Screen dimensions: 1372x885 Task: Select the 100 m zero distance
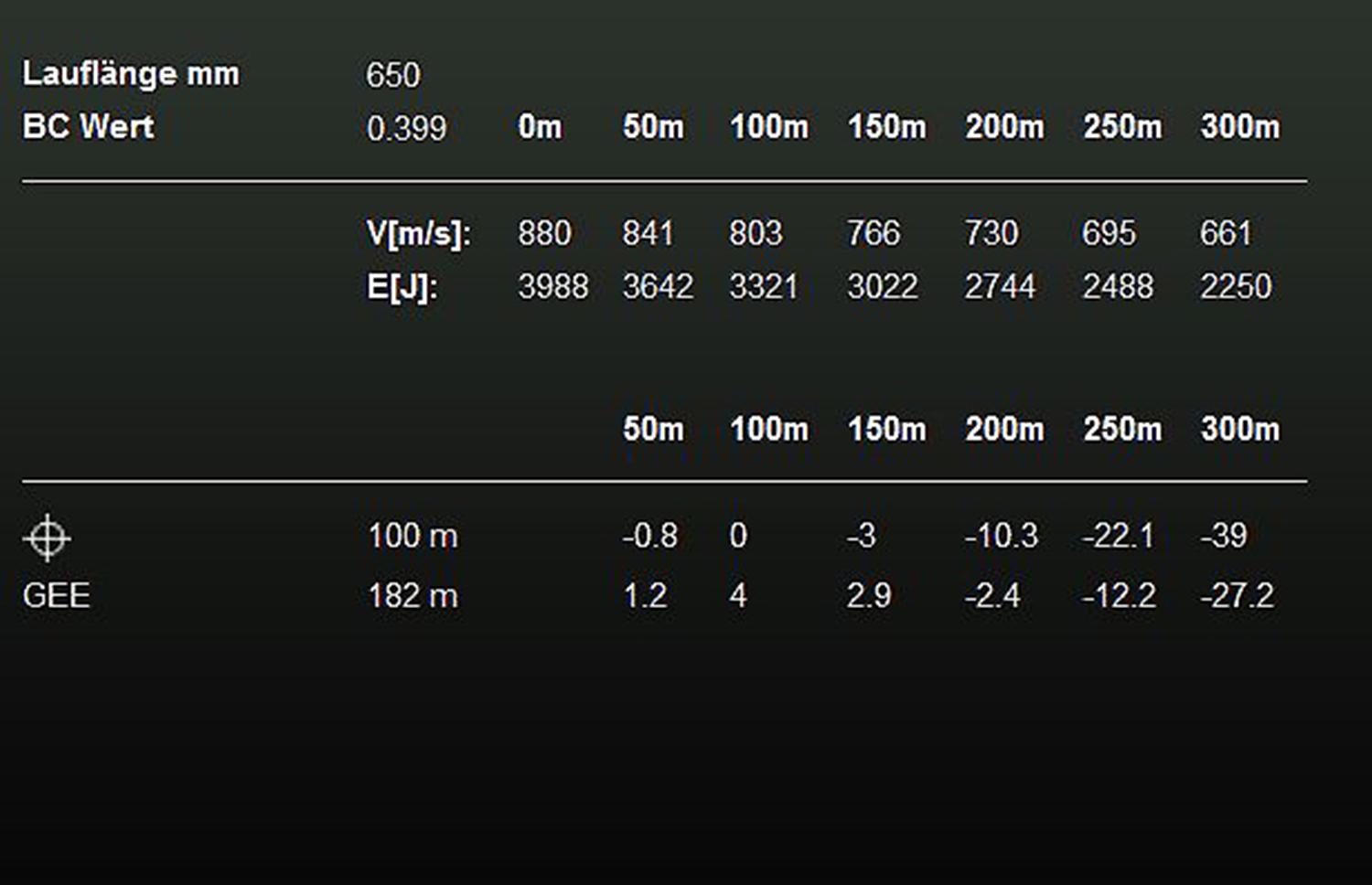413,536
